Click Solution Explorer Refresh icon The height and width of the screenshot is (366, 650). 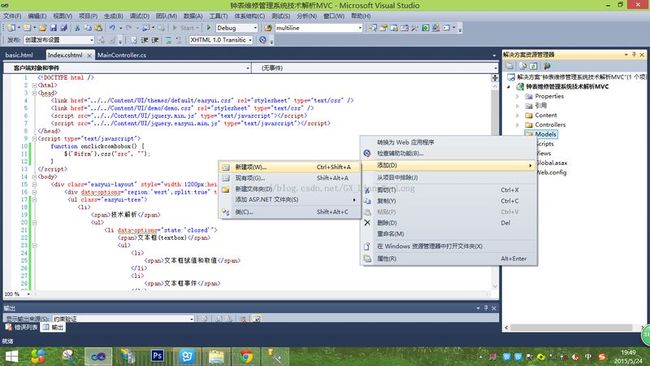click(x=534, y=66)
